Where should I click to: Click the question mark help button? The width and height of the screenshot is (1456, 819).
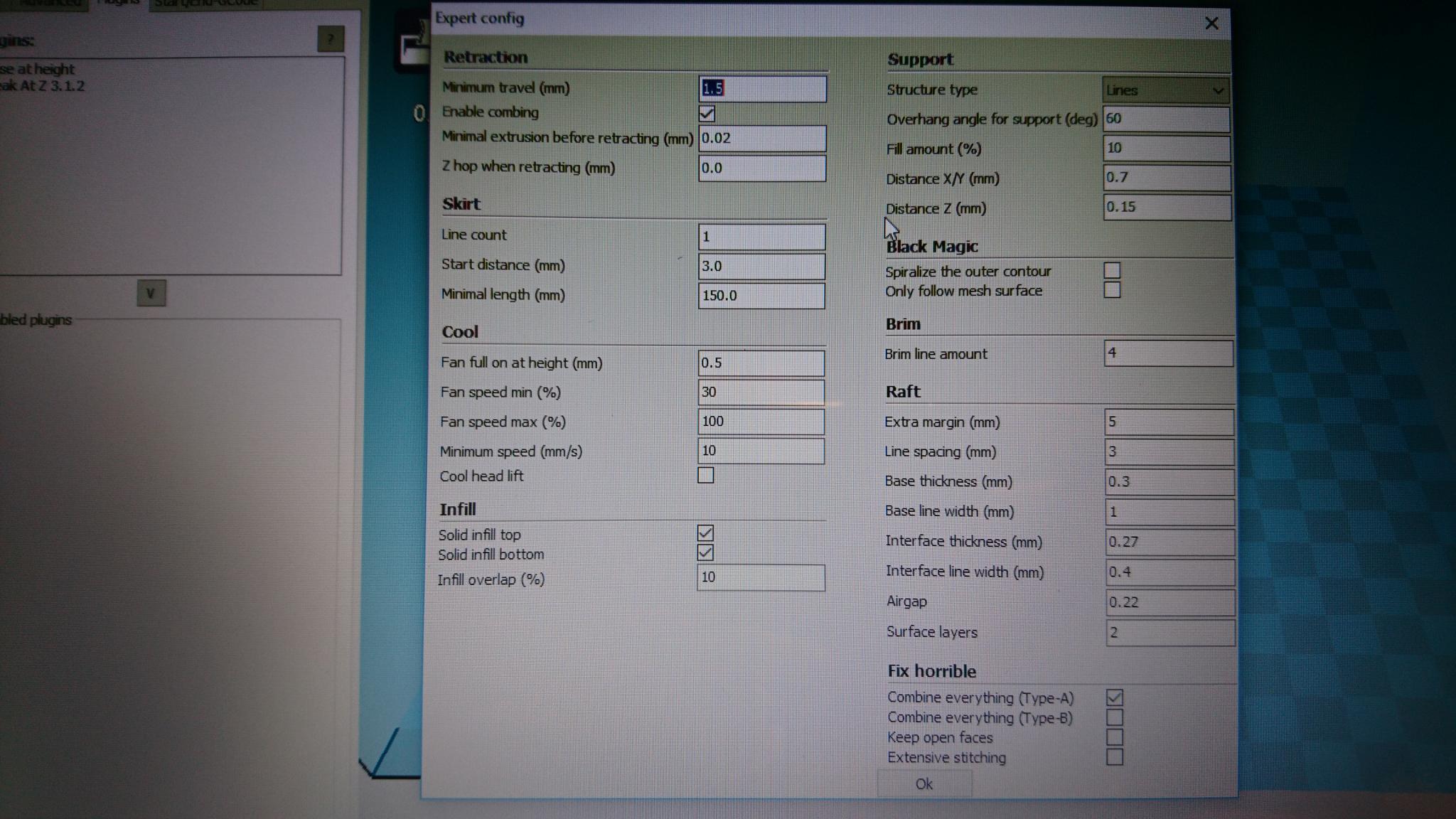331,39
